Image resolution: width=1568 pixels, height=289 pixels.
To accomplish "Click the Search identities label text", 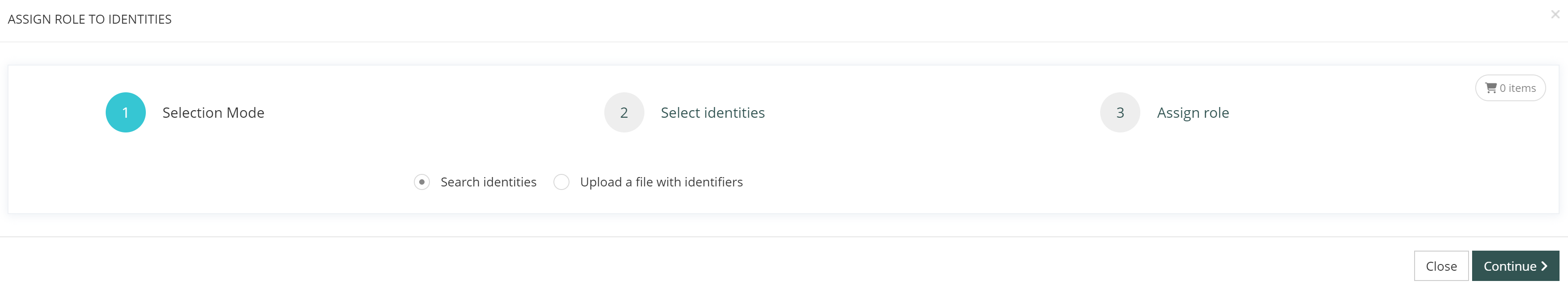I will pyautogui.click(x=488, y=182).
